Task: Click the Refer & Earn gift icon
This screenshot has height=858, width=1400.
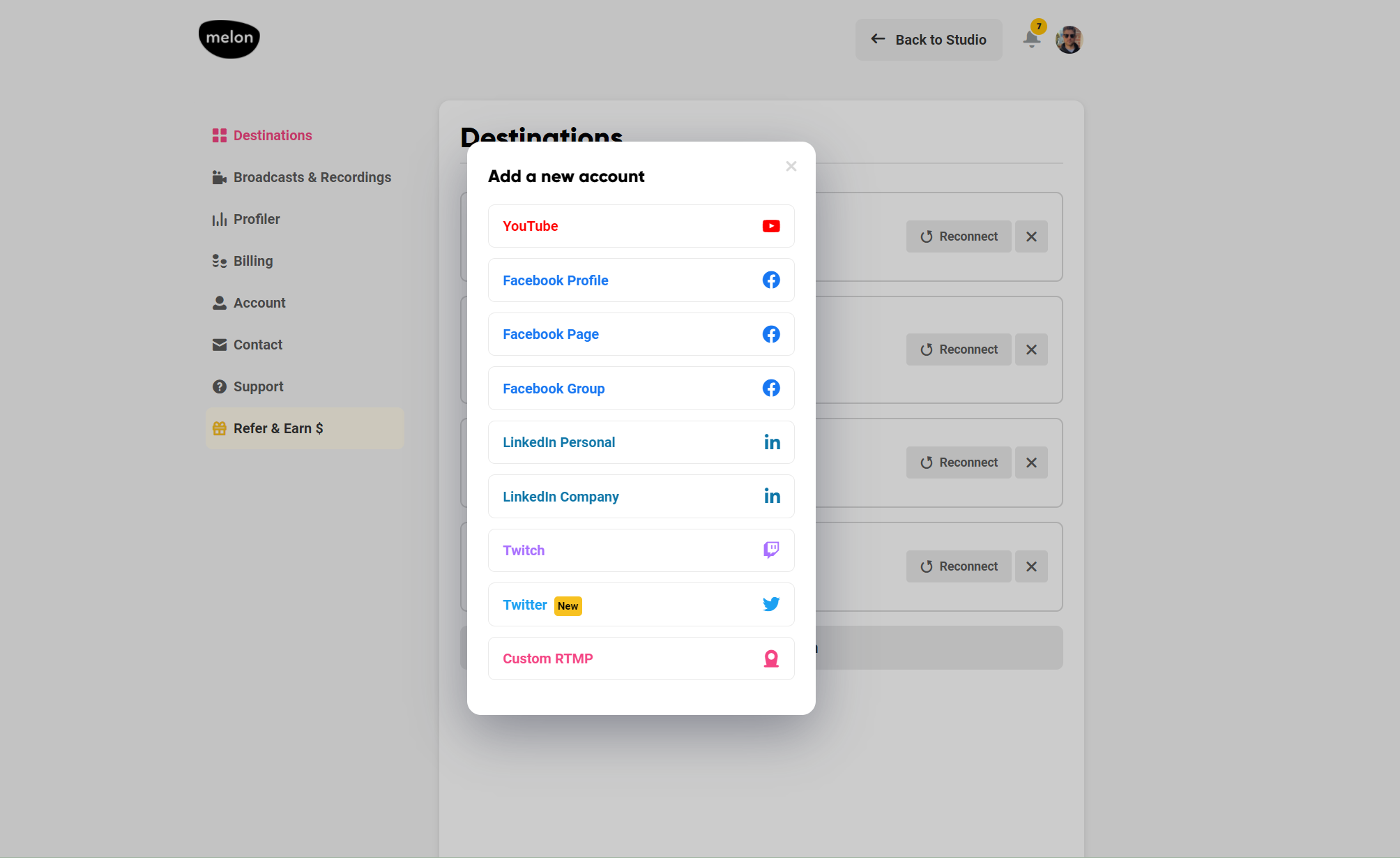Action: coord(220,428)
